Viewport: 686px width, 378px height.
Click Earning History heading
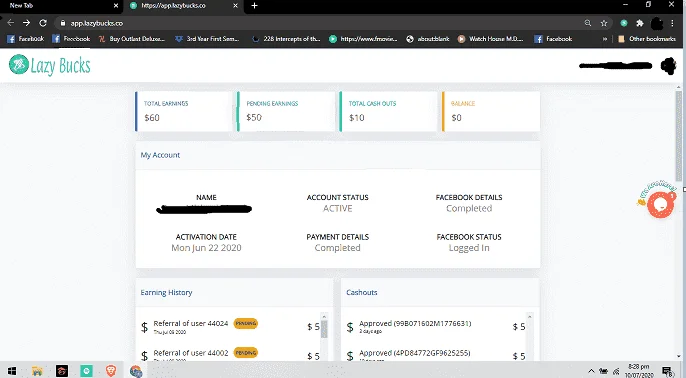click(166, 292)
